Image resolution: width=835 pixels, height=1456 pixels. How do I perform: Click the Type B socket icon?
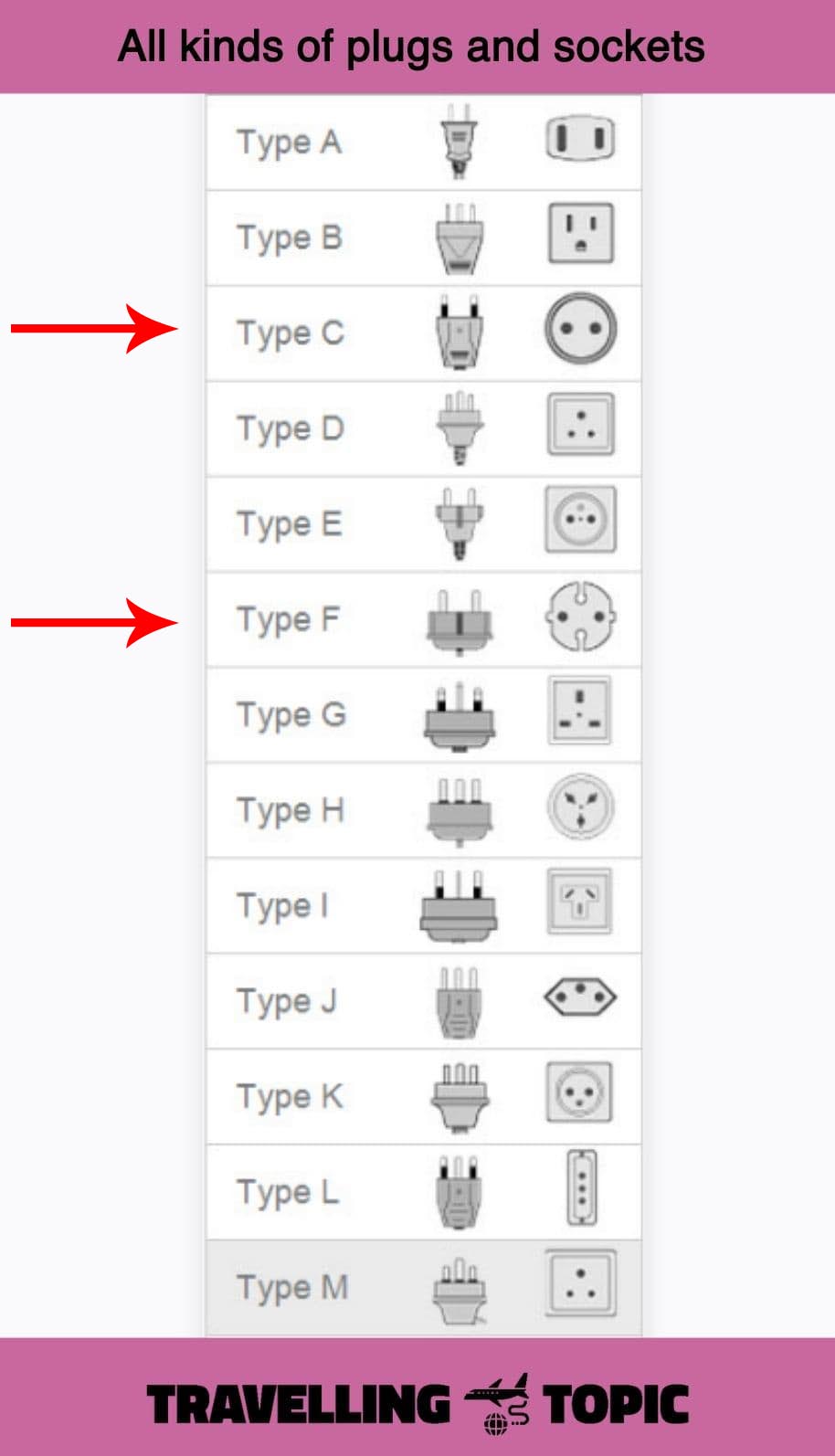[x=581, y=233]
